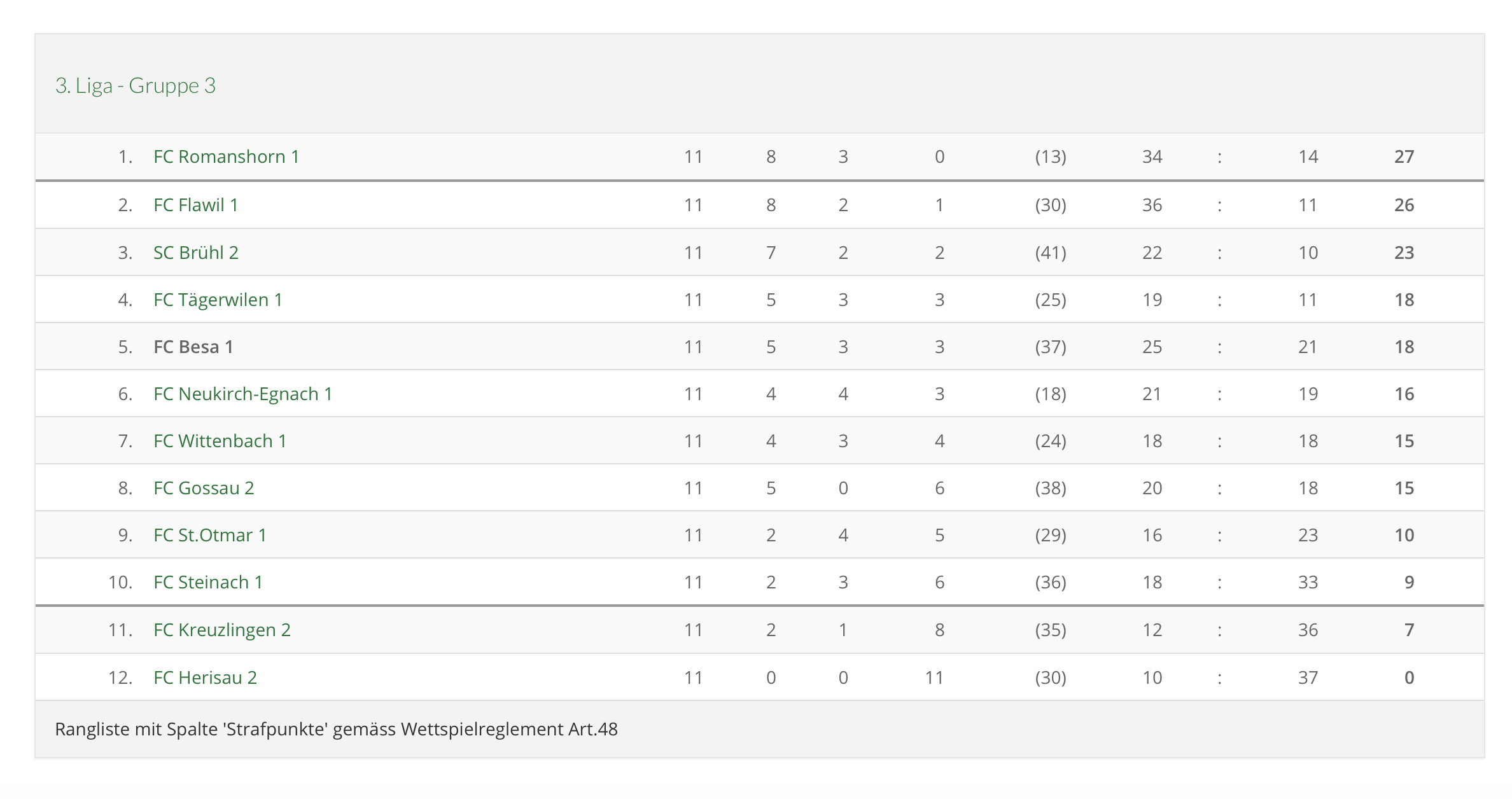This screenshot has height=799, width=1512.
Task: Select the FC Gossau 2 link
Action: pos(204,488)
